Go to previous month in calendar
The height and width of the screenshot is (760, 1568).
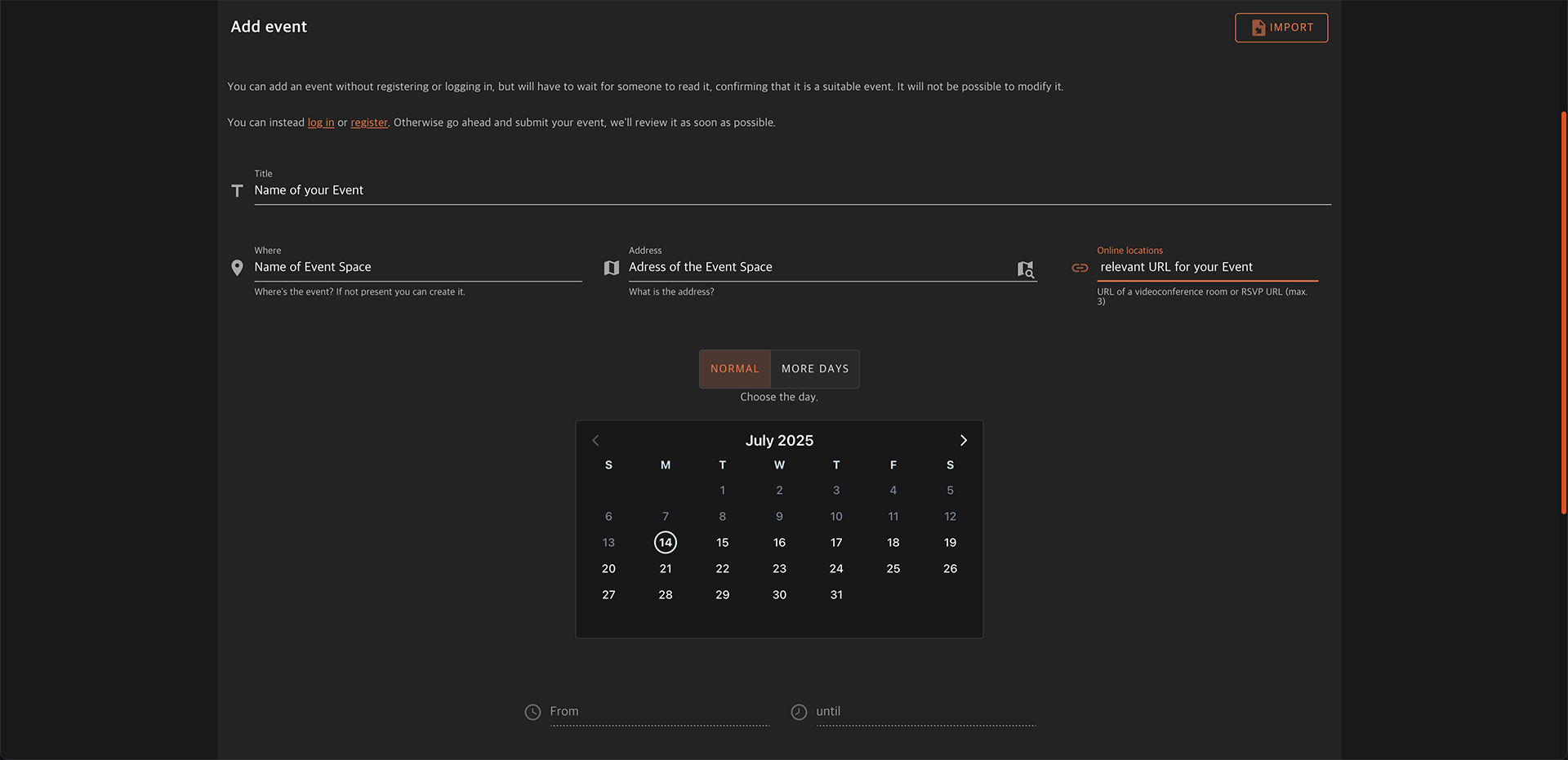(595, 440)
